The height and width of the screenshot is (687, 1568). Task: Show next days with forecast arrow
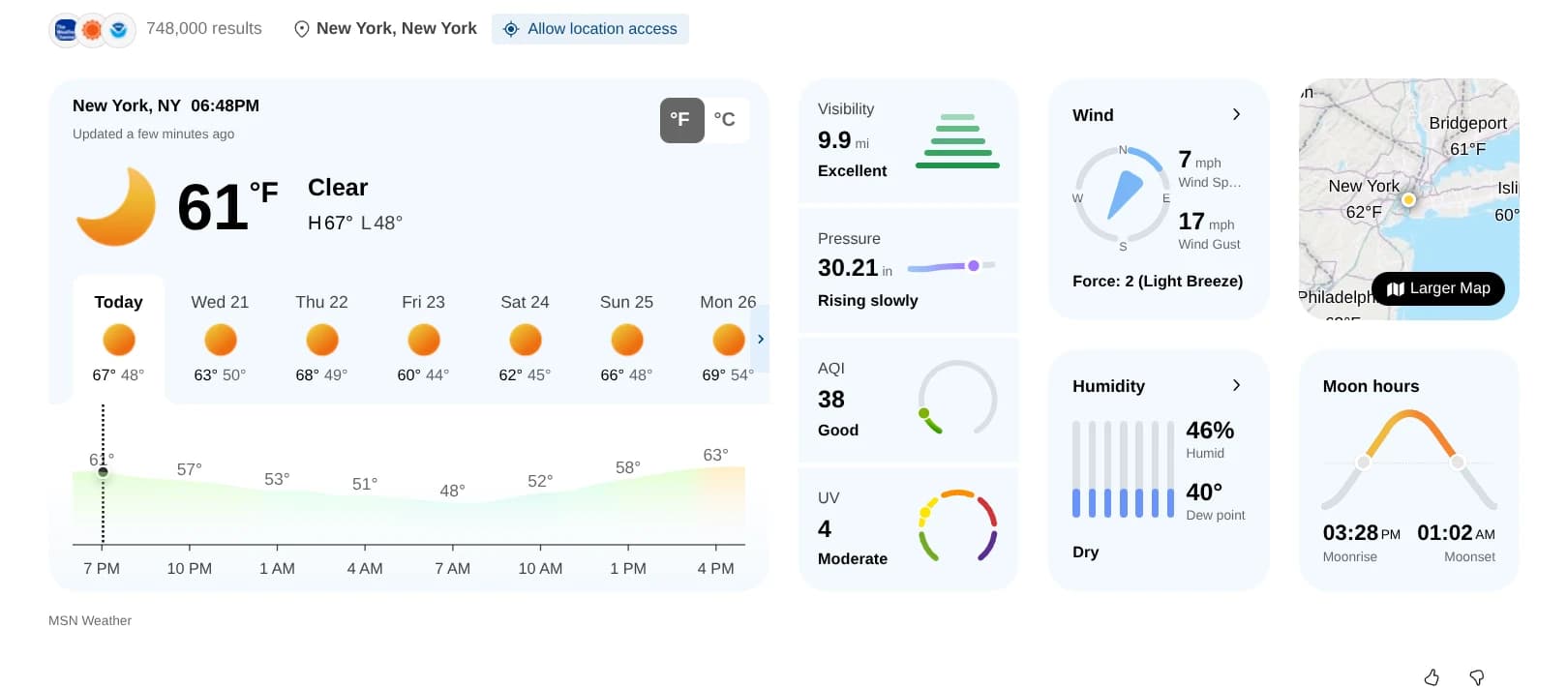point(761,339)
